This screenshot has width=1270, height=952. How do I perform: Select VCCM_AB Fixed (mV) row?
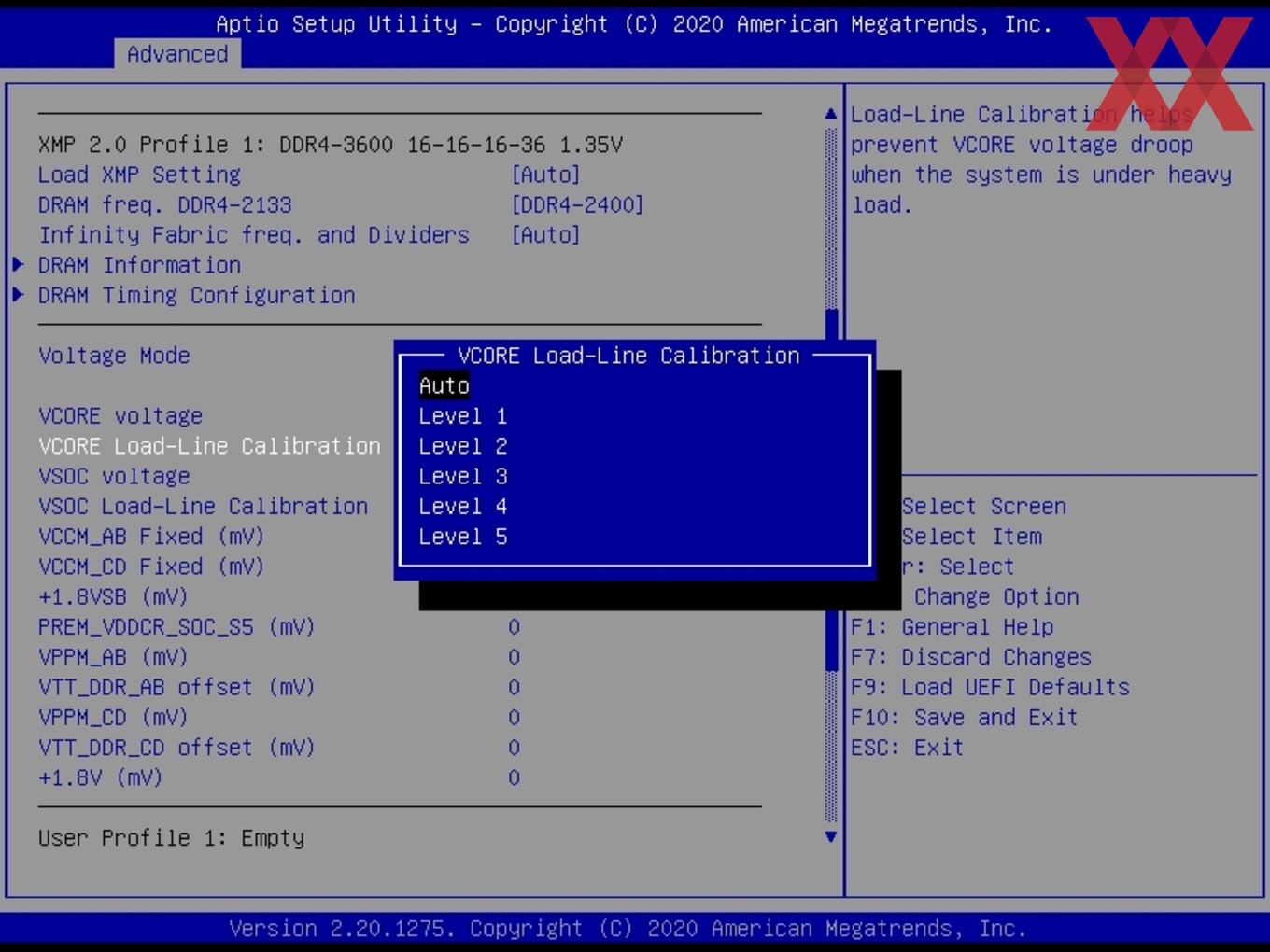click(151, 537)
